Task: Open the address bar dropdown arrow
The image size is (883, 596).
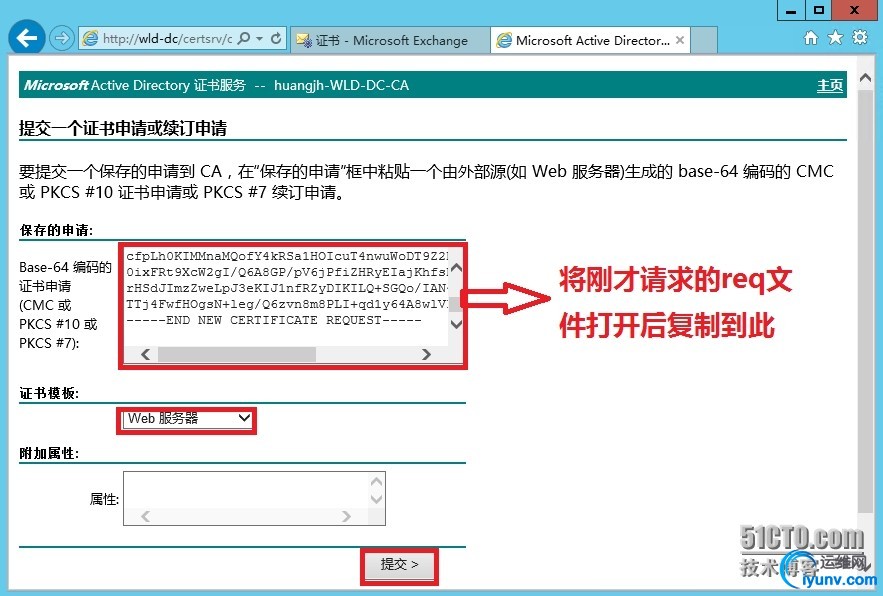Action: [260, 38]
